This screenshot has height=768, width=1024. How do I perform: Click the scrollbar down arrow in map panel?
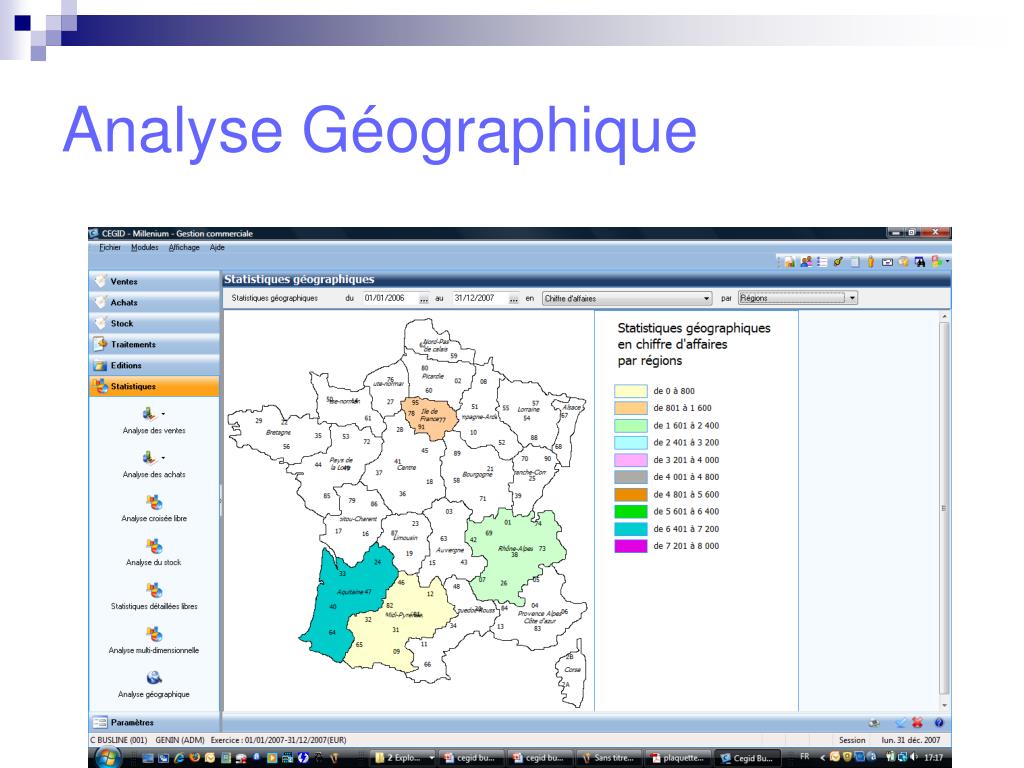coord(944,705)
